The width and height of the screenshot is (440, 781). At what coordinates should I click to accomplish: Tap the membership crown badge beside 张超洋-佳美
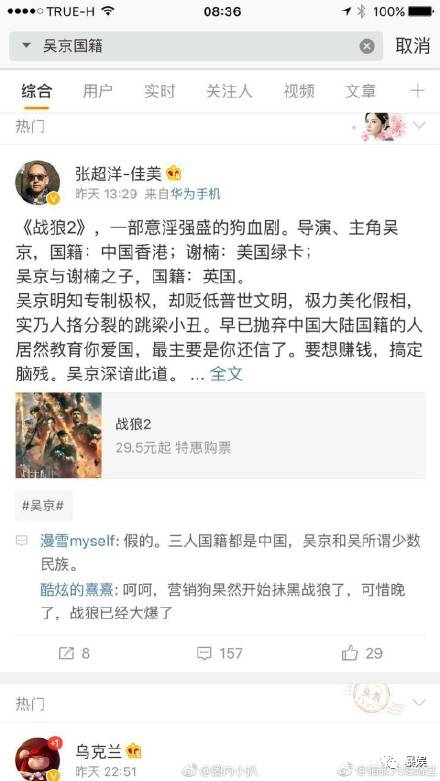tap(174, 173)
